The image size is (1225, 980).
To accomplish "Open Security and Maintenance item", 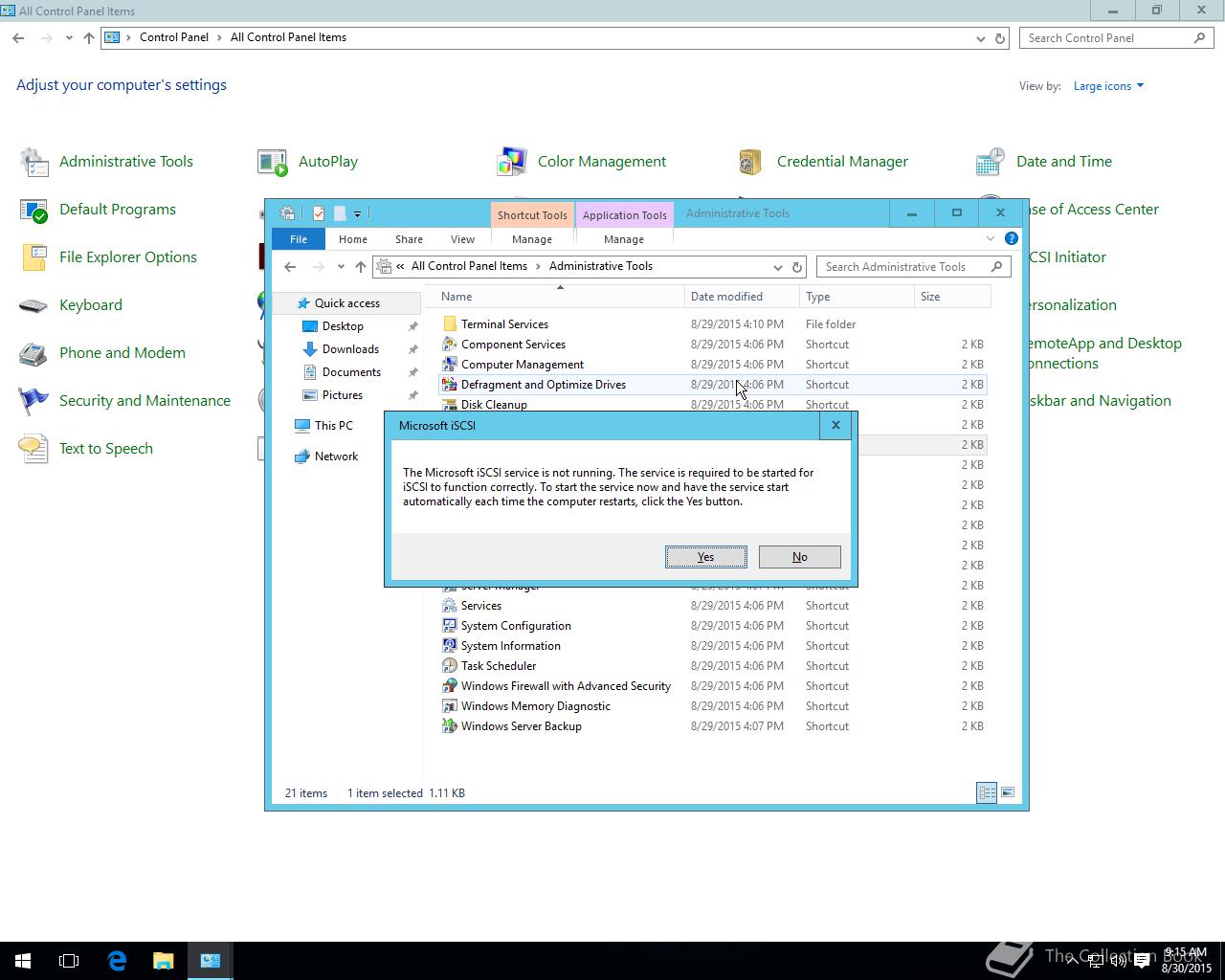I will click(124, 401).
